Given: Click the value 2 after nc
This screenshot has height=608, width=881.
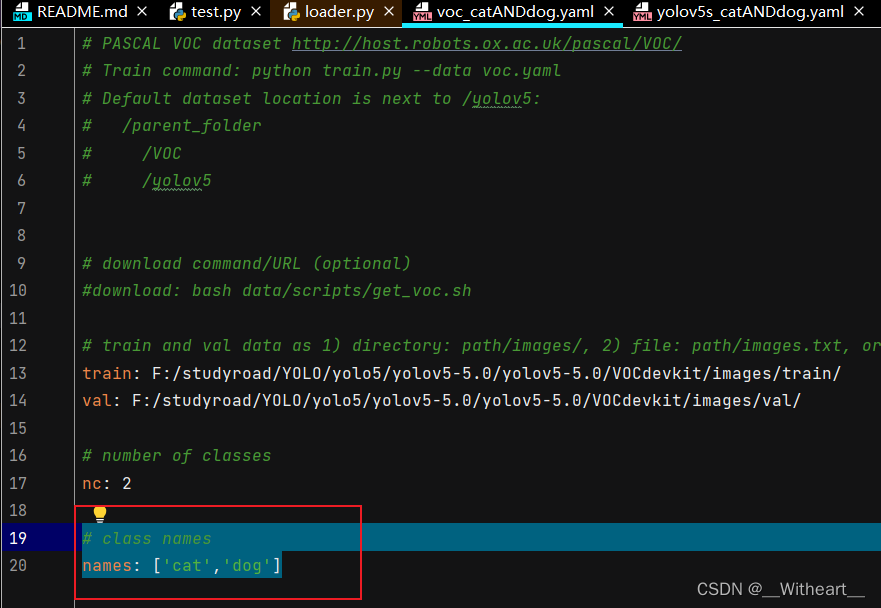Looking at the screenshot, I should click(x=127, y=483).
